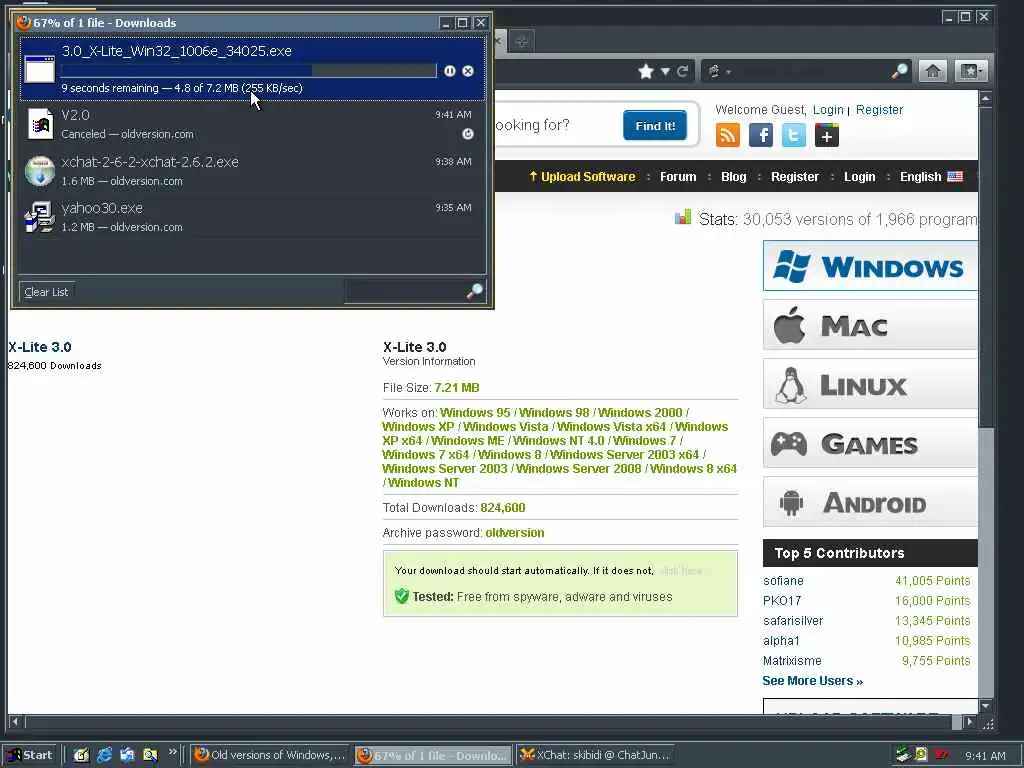The width and height of the screenshot is (1024, 768).
Task: Open the Twitter icon link
Action: click(794, 135)
